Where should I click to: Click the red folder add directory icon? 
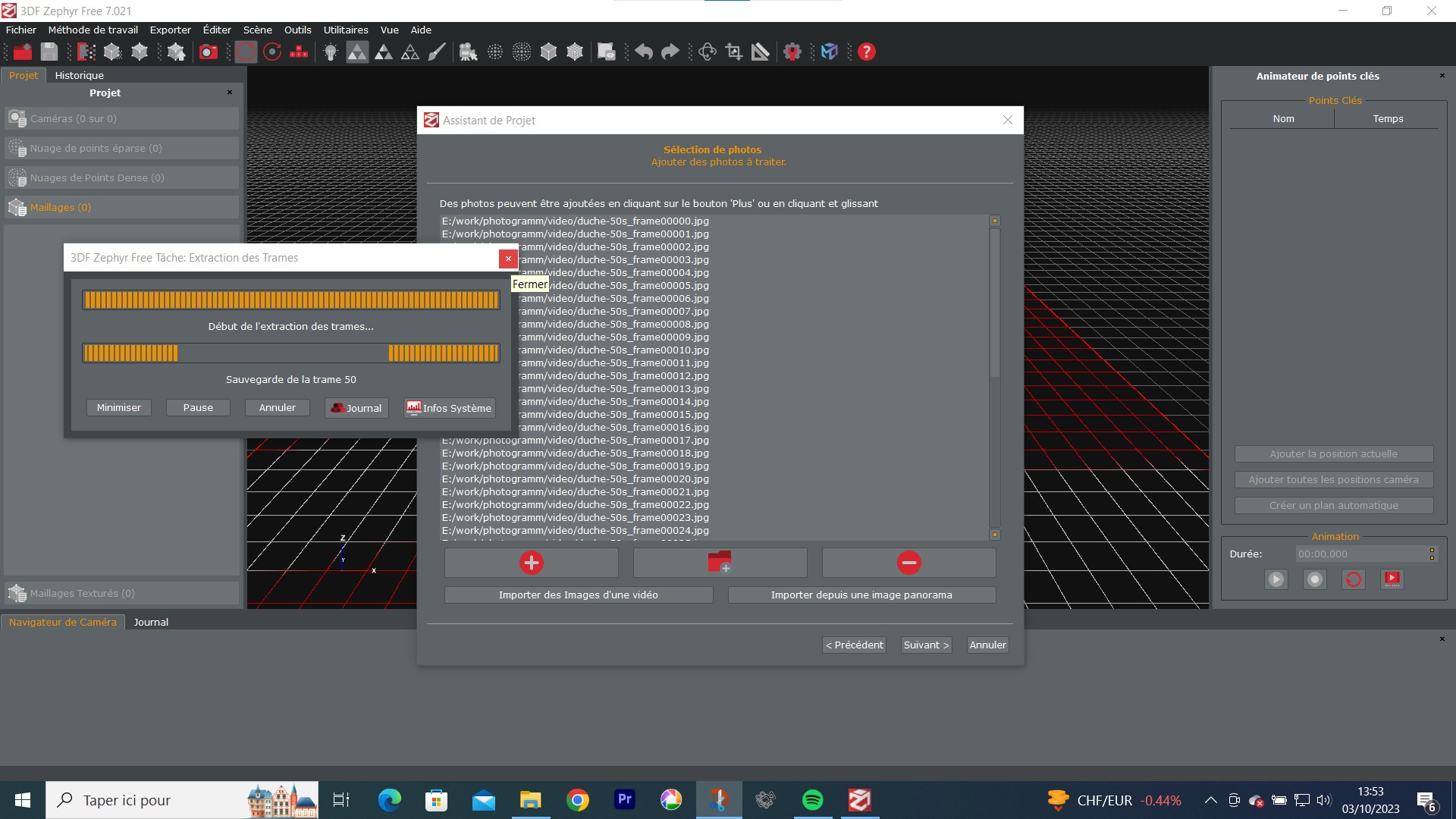[x=720, y=563]
